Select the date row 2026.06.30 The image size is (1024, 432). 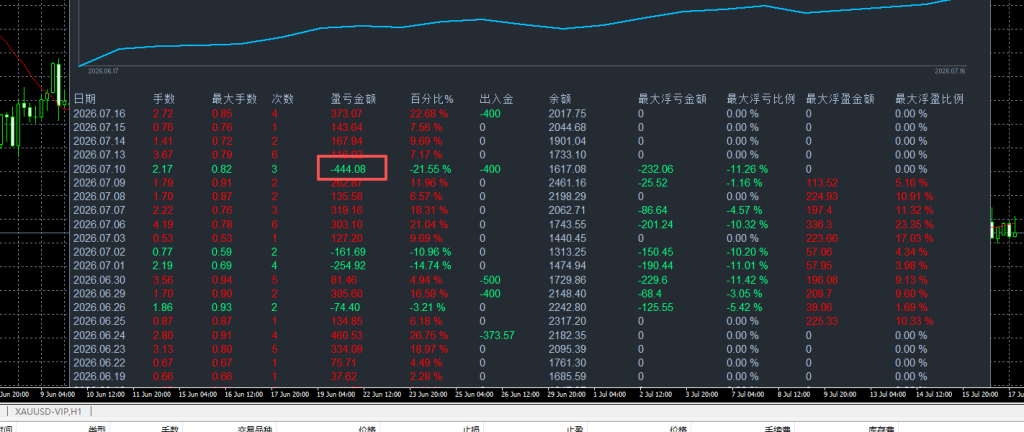[99, 279]
